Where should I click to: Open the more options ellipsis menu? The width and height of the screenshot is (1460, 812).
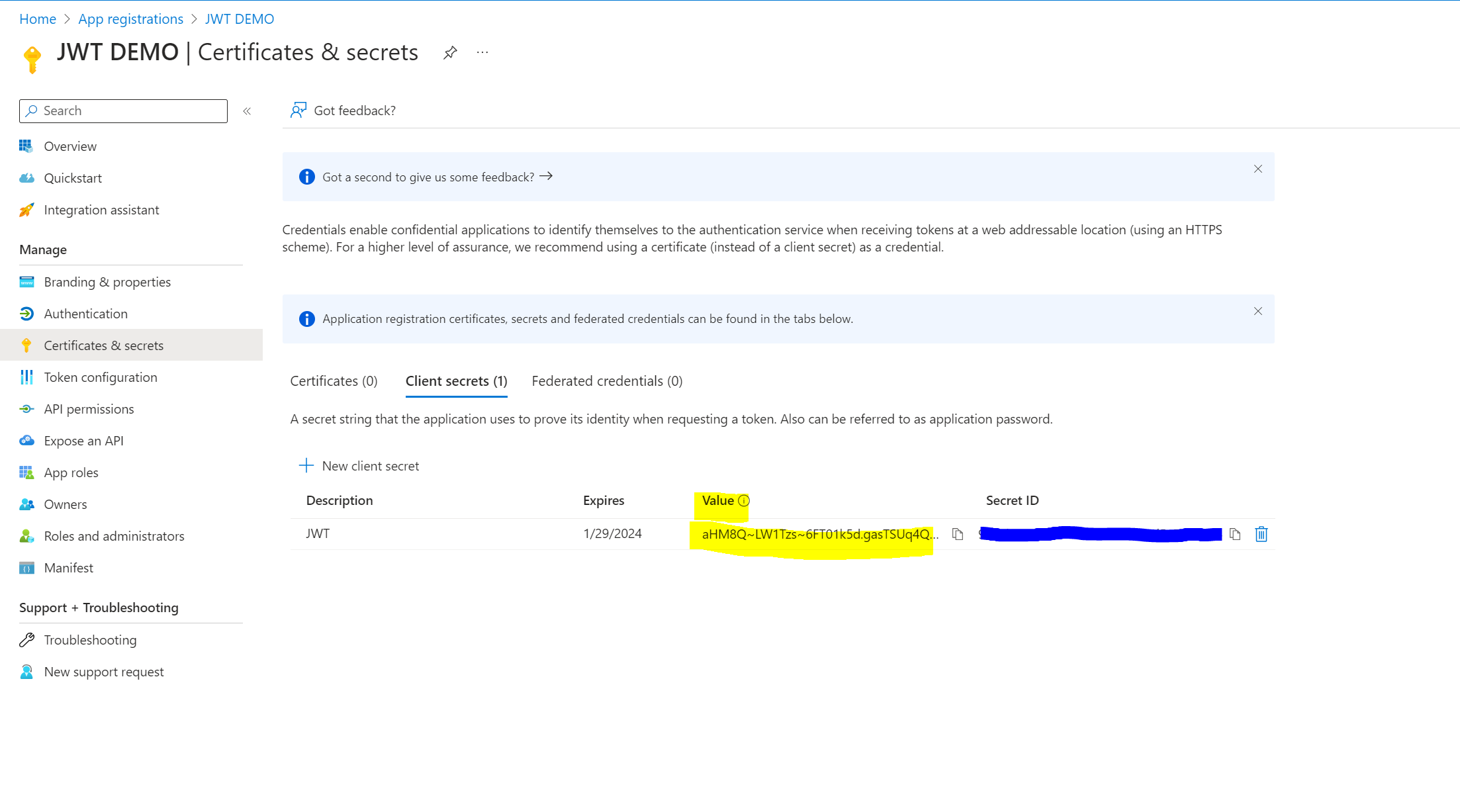482,52
